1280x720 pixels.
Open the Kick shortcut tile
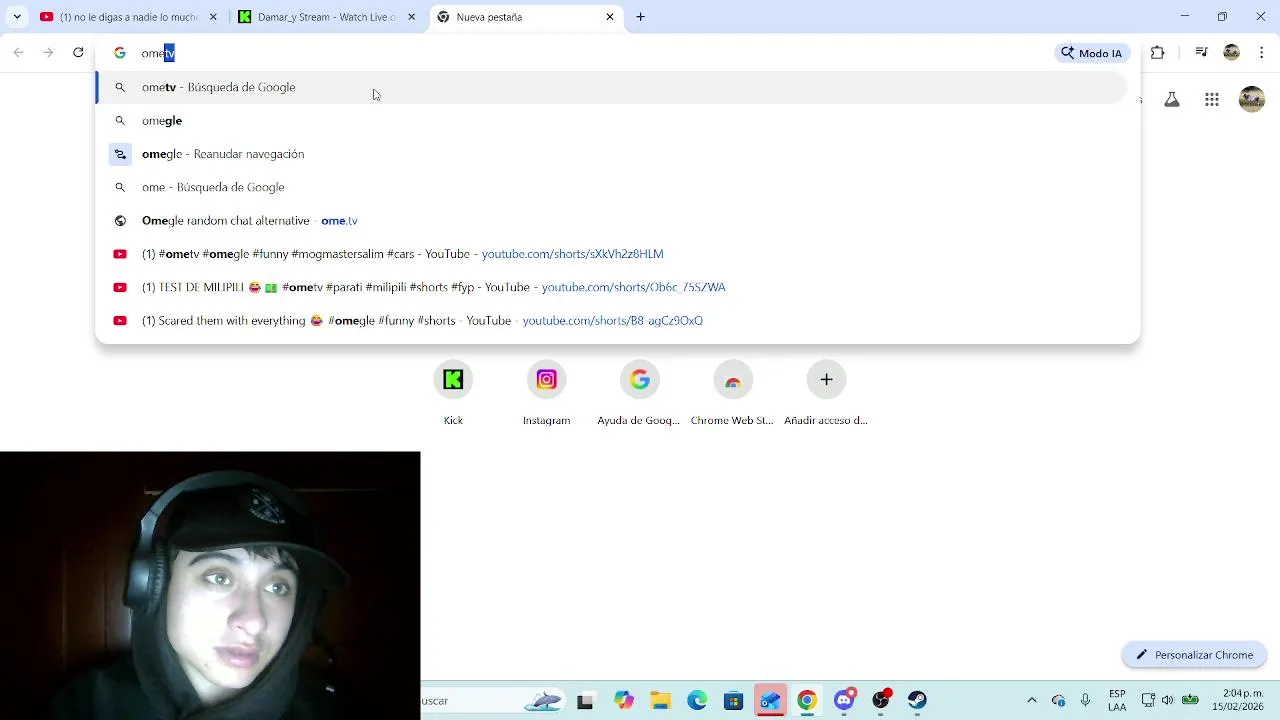(453, 394)
